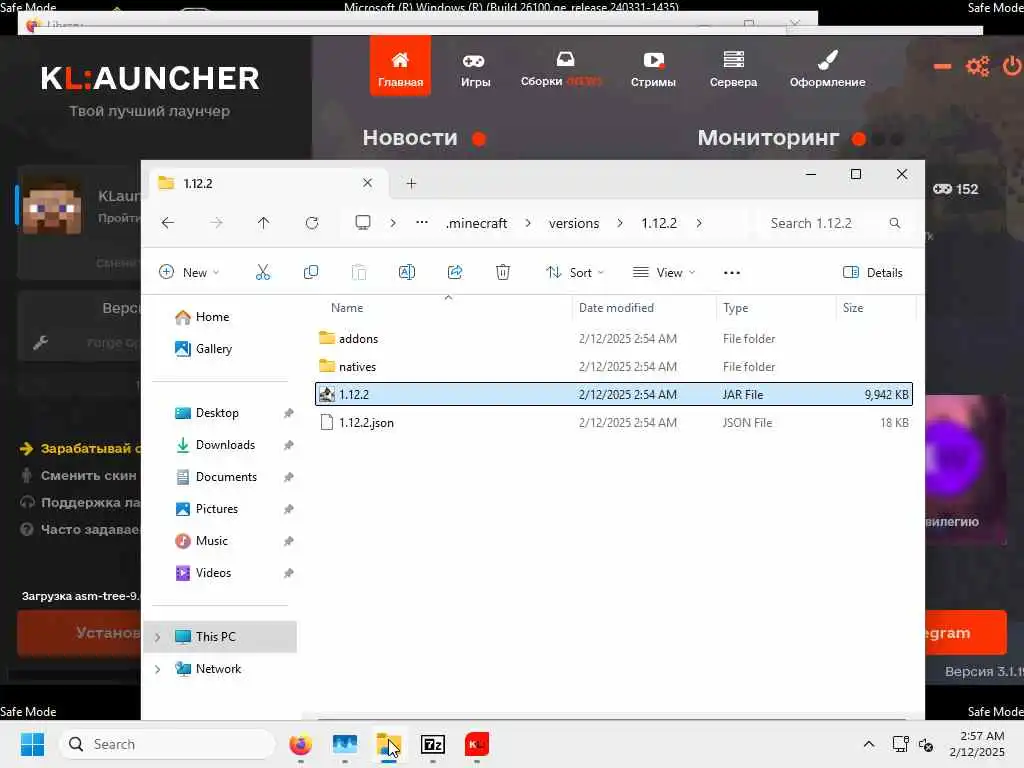Open the Windows Start button
Image resolution: width=1024 pixels, height=768 pixels.
(x=32, y=744)
